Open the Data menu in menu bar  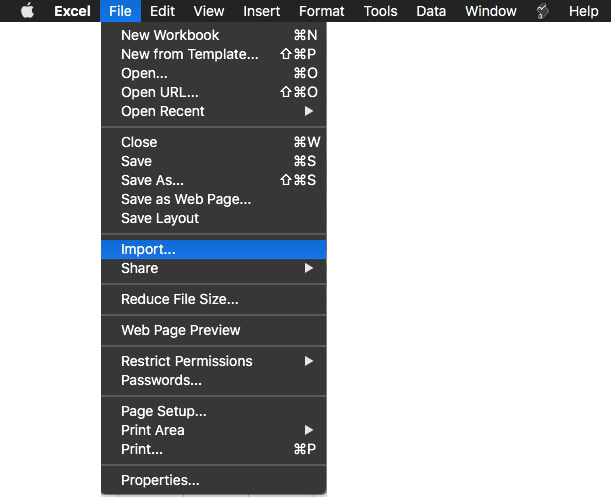click(x=431, y=11)
